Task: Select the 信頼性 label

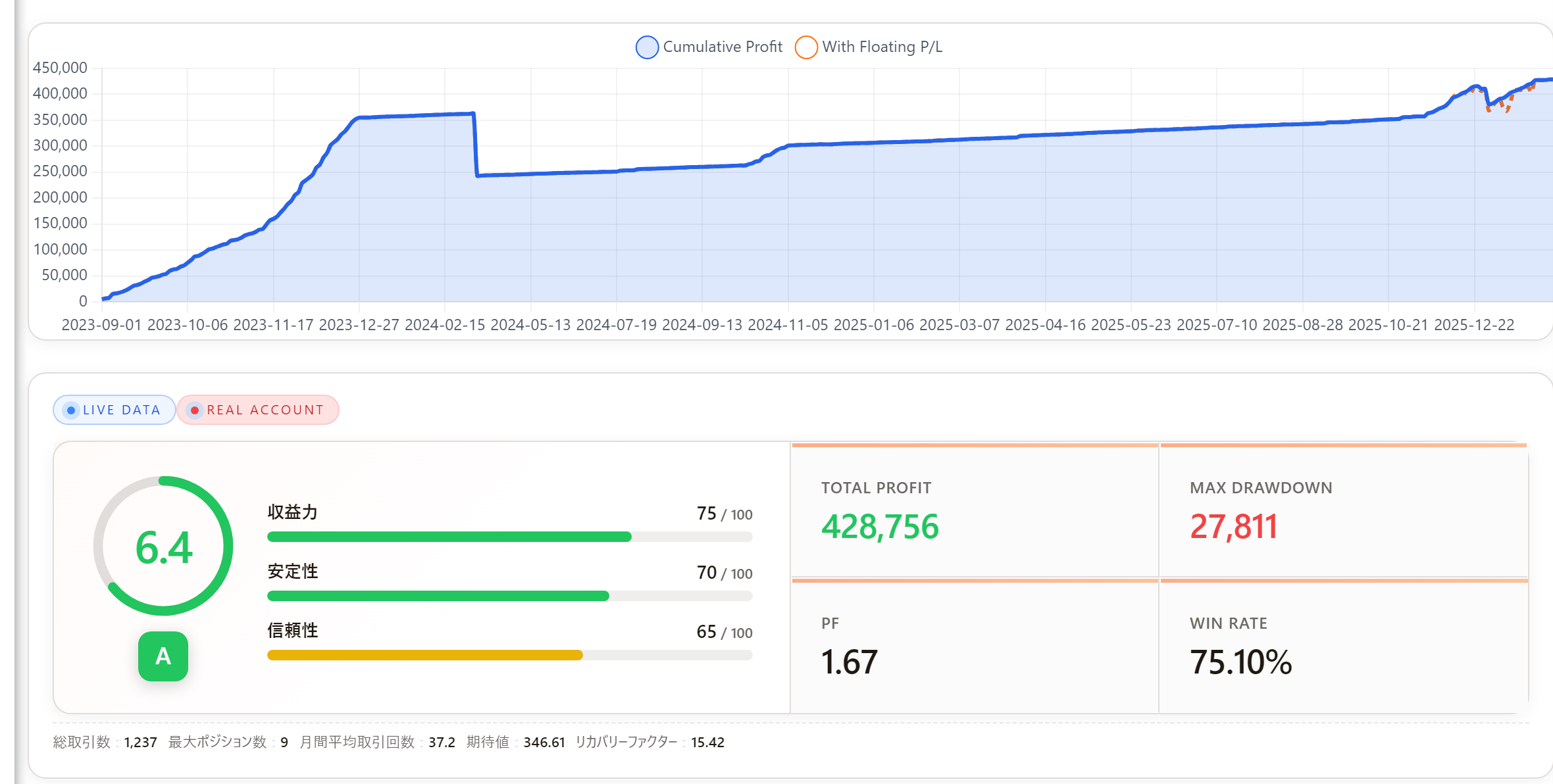Action: point(293,631)
